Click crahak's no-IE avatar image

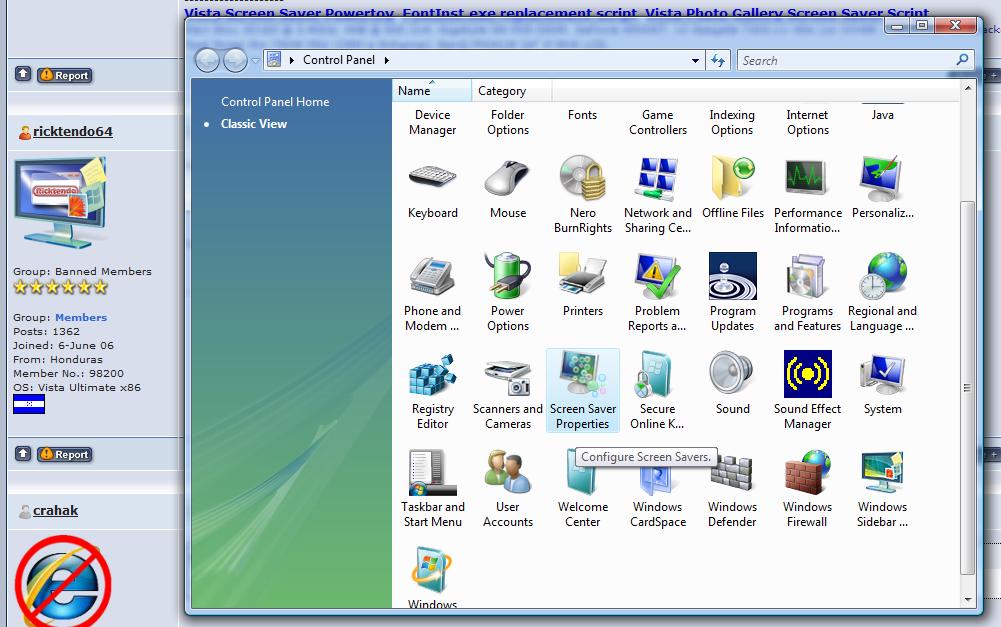point(63,582)
